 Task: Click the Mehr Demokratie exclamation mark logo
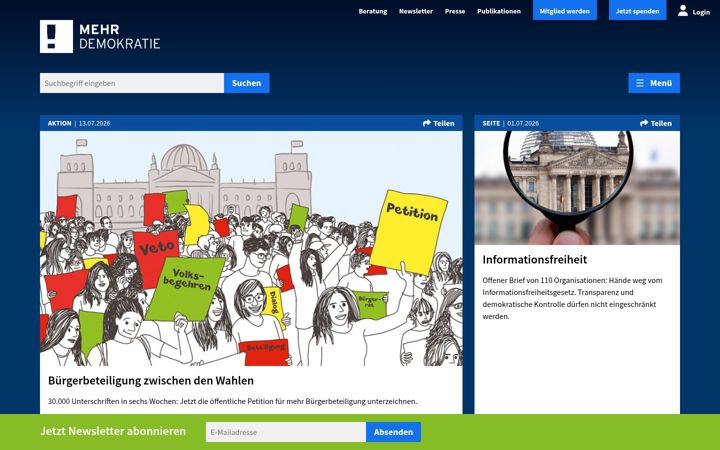coord(56,36)
